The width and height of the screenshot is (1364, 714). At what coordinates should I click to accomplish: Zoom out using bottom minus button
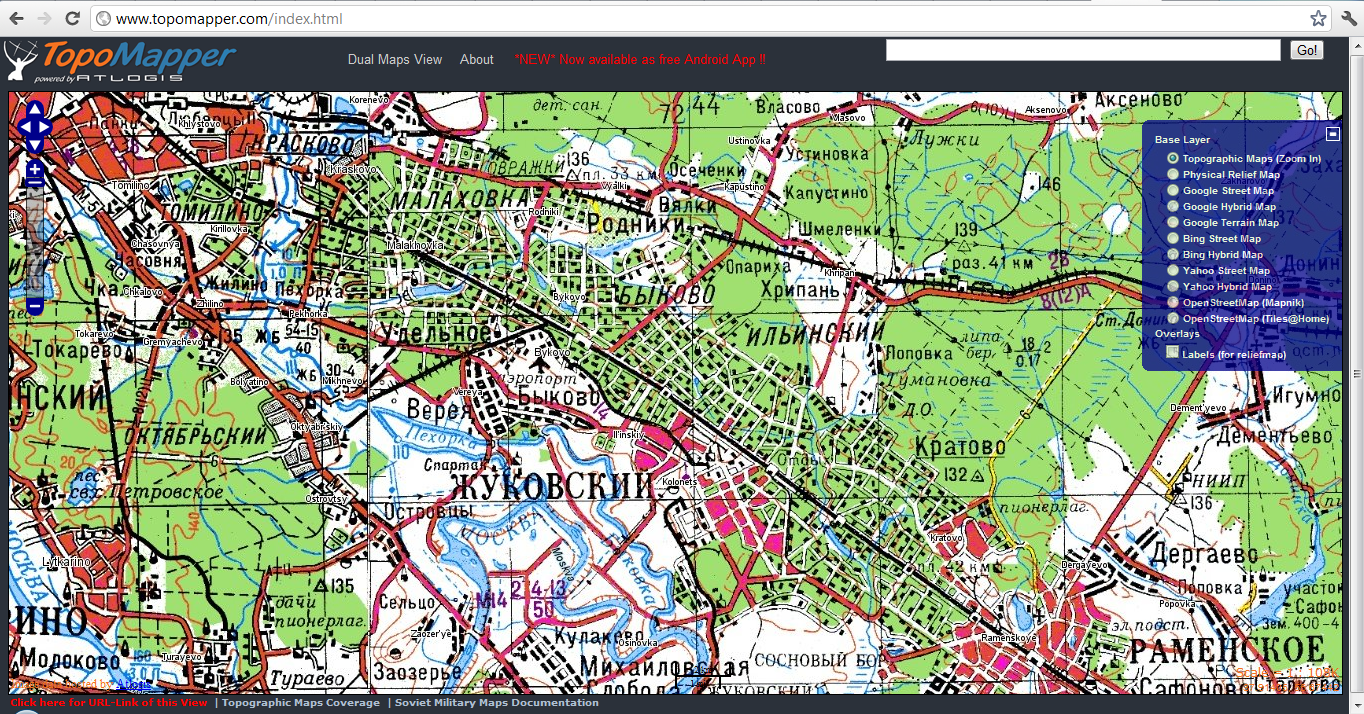pos(35,306)
